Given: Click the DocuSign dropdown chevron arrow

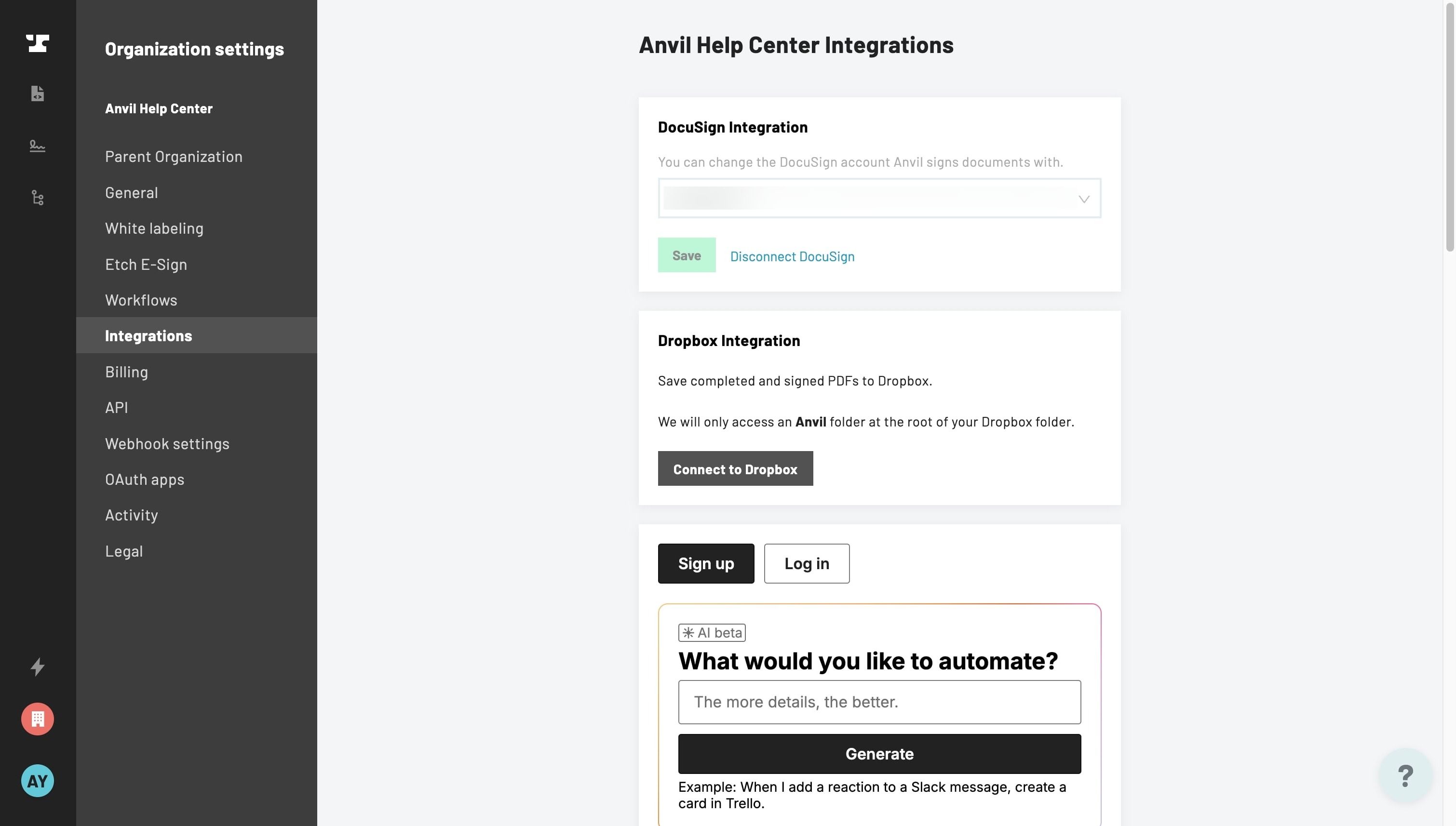Looking at the screenshot, I should point(1084,199).
